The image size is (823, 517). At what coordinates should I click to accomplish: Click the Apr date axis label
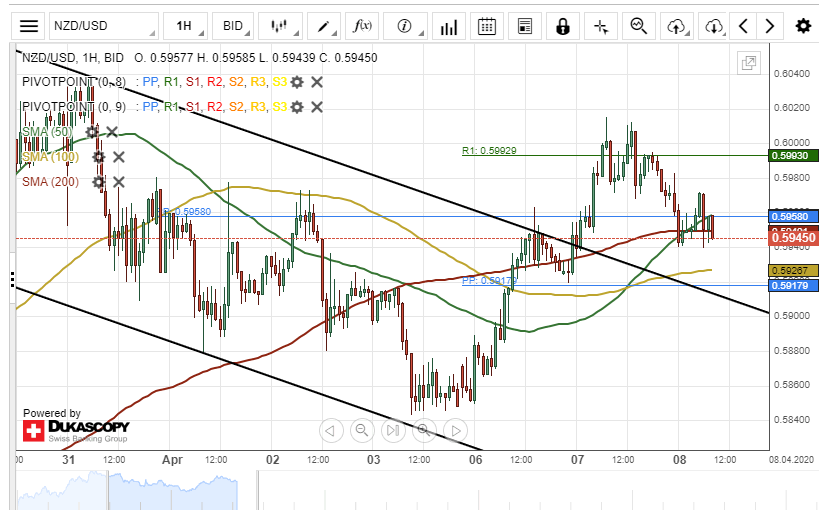[172, 460]
